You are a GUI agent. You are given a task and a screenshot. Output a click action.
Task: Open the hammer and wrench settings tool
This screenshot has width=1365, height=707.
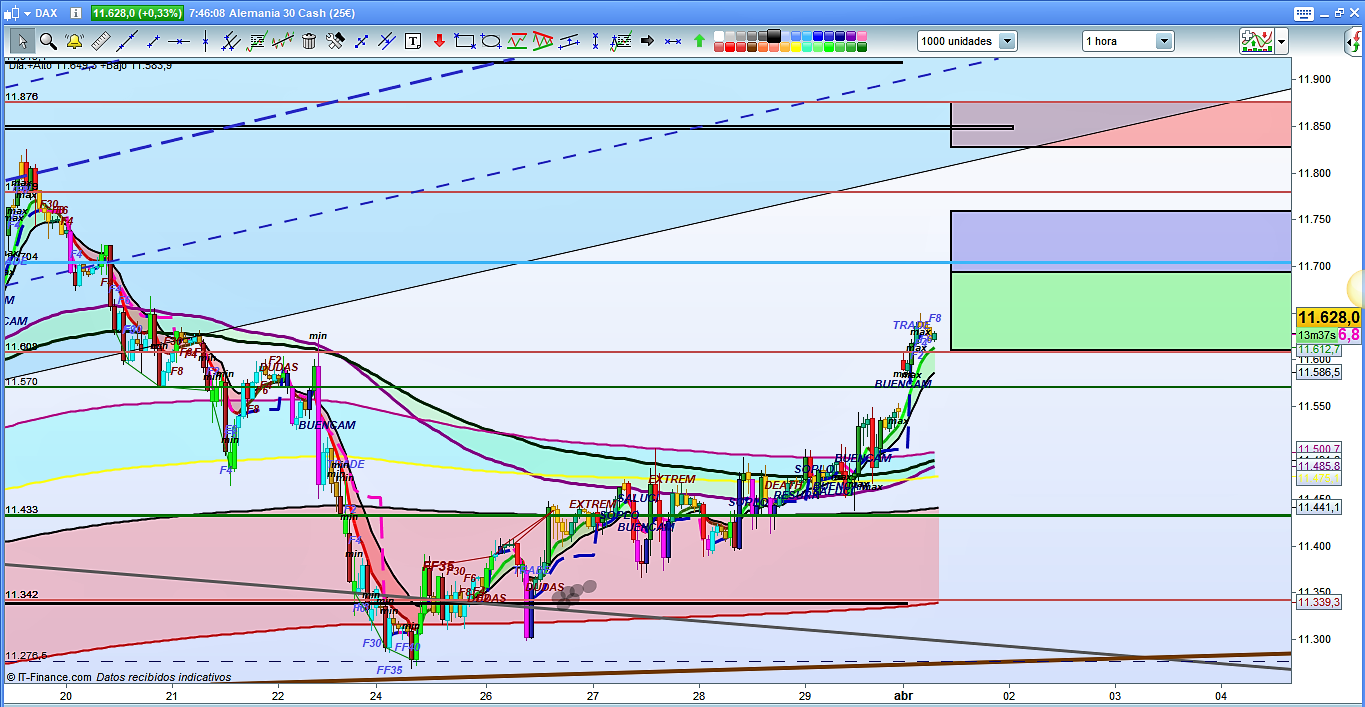click(x=335, y=41)
